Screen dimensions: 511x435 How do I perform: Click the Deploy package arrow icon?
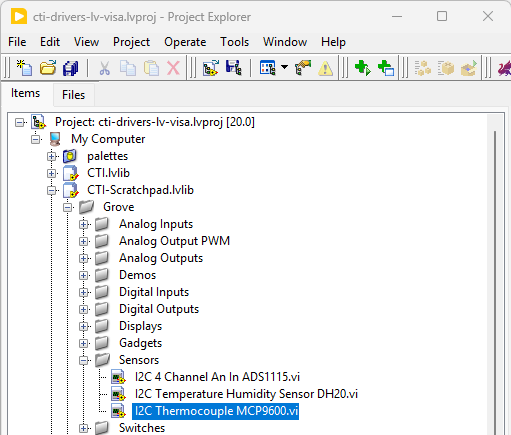pyautogui.click(x=469, y=68)
